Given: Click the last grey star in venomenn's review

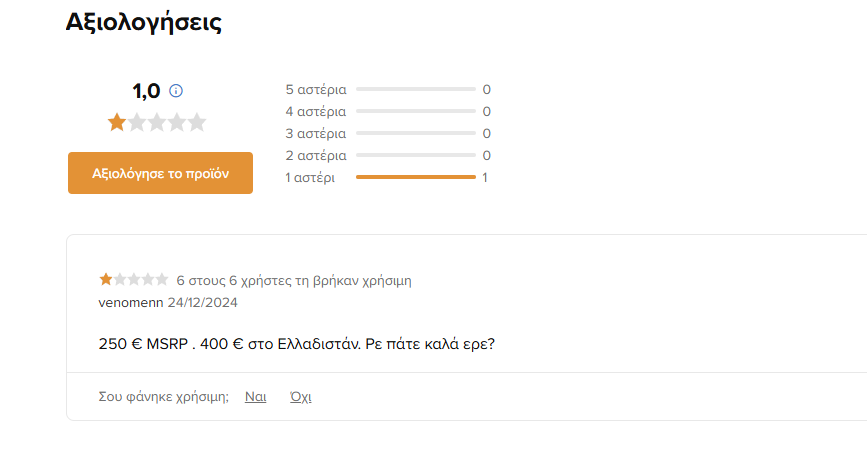Looking at the screenshot, I should [x=161, y=279].
